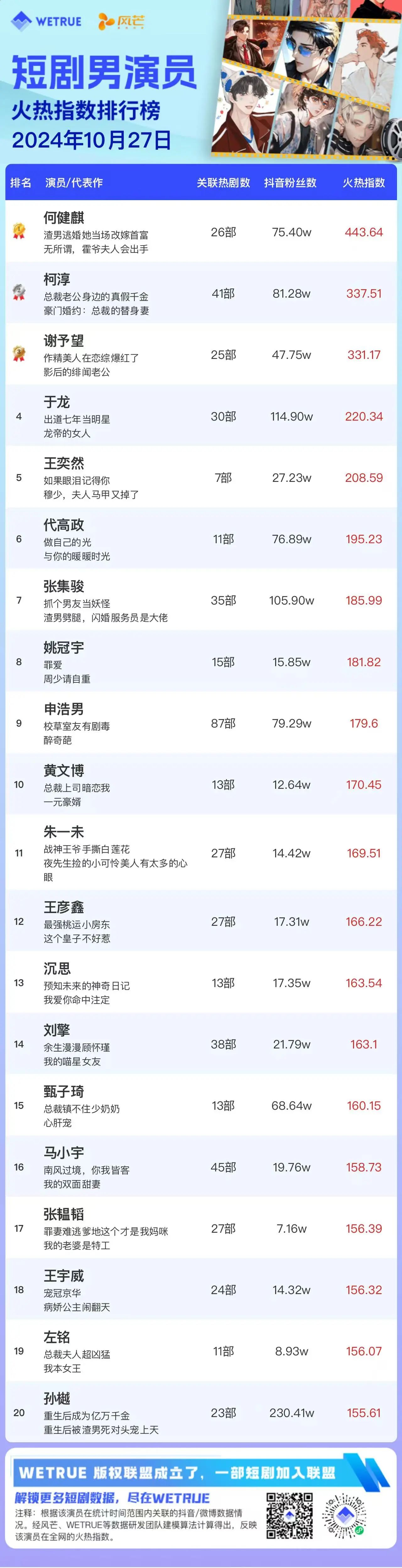Select the 排名 column header
The height and width of the screenshot is (1568, 402).
click(21, 183)
